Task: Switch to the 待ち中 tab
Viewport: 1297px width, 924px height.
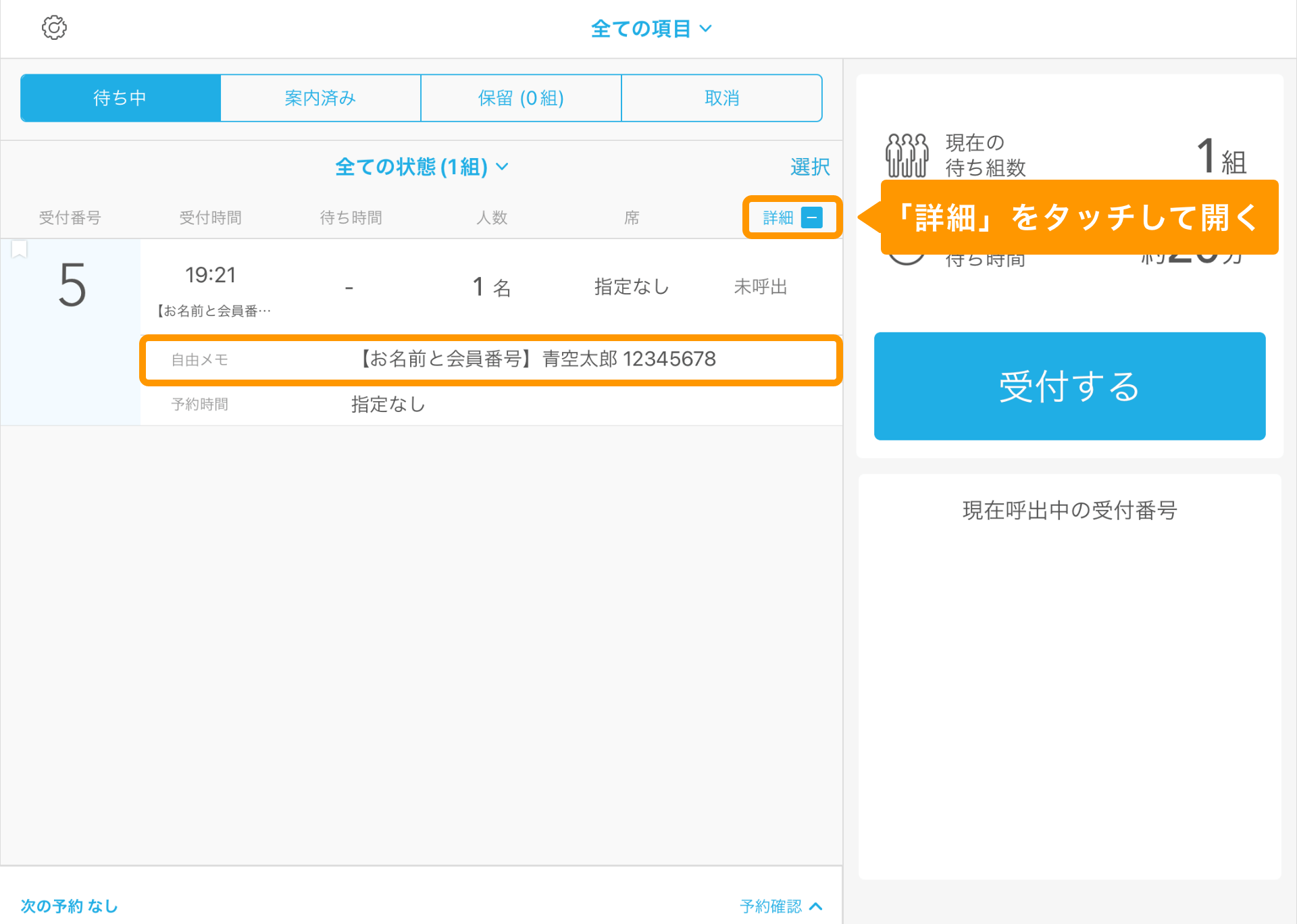Action: pos(120,98)
